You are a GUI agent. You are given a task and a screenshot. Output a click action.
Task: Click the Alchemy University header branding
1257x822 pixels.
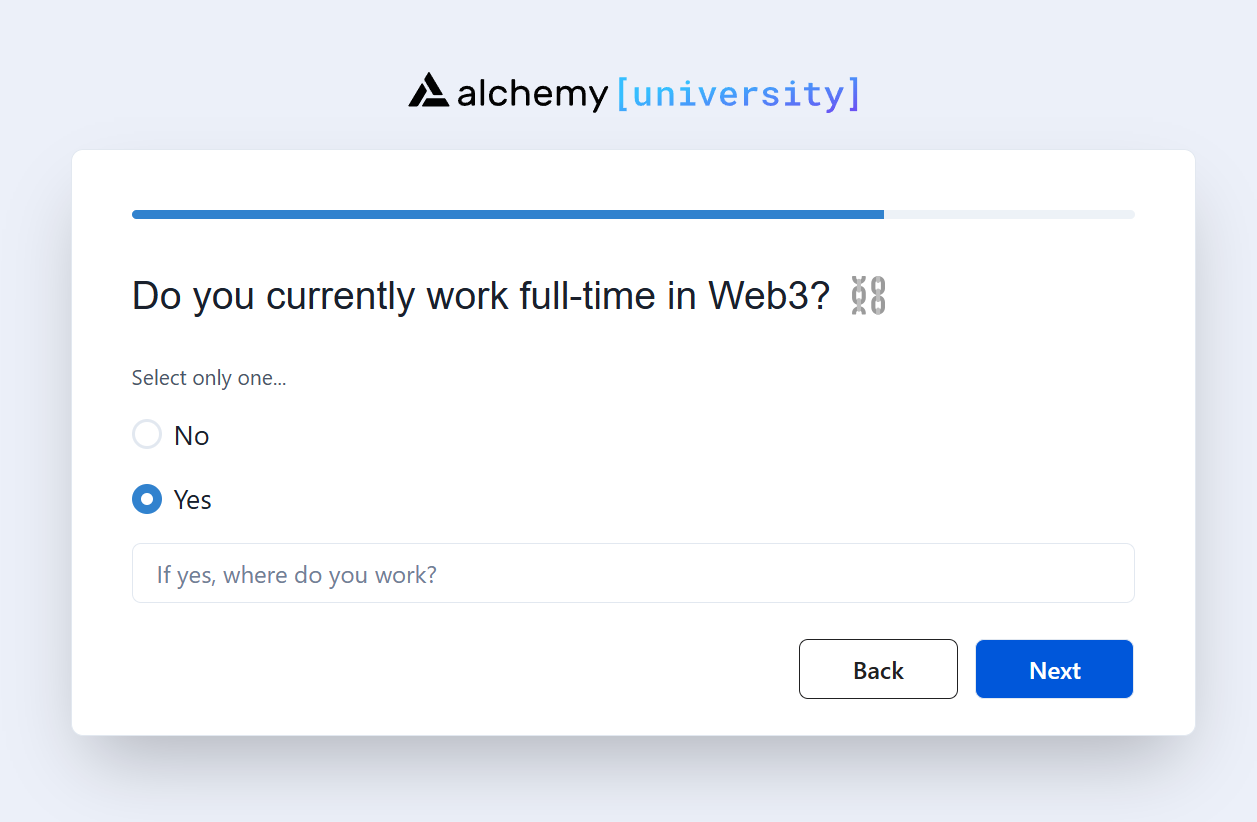click(x=630, y=92)
